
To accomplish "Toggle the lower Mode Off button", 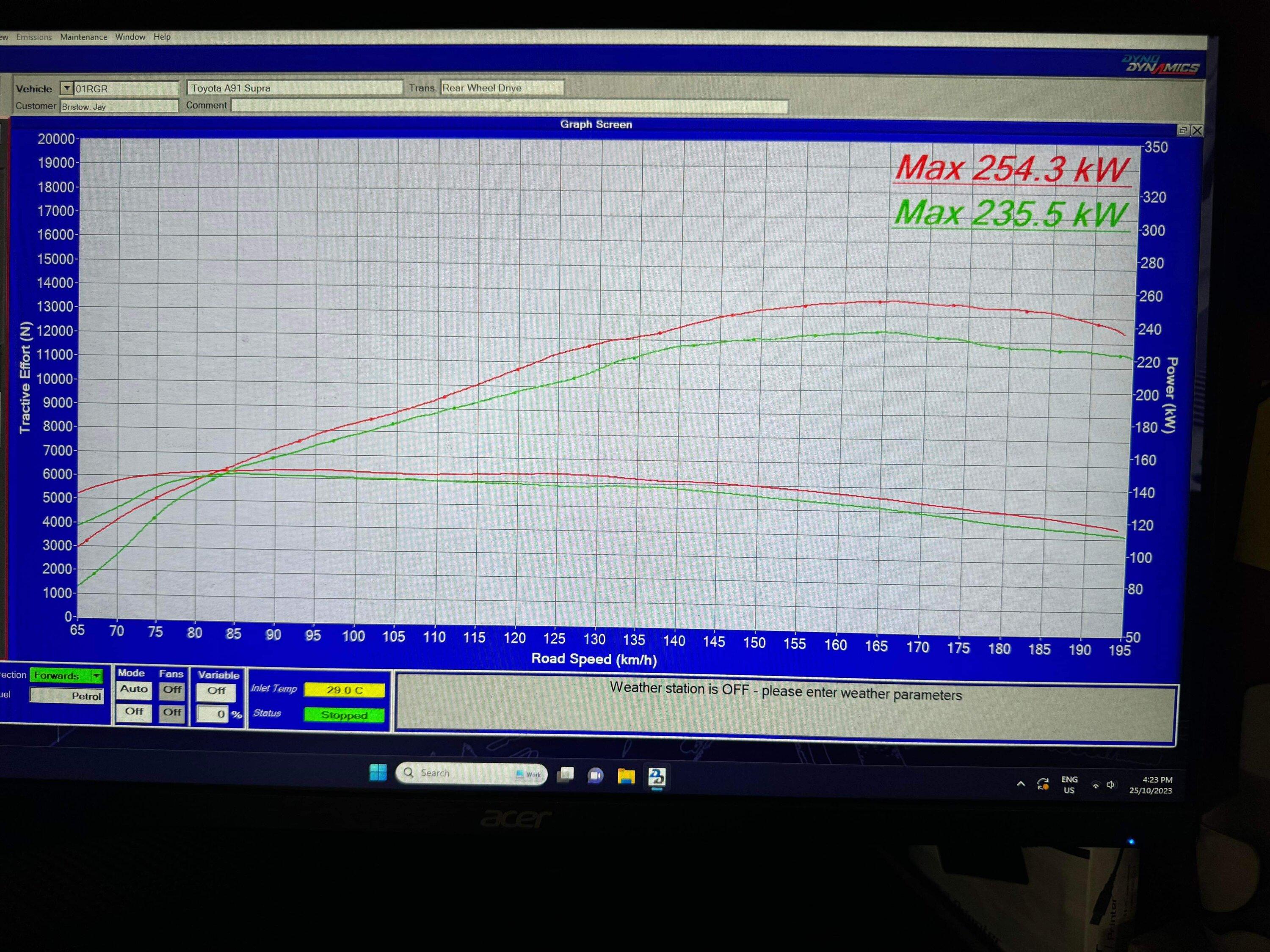I will (134, 712).
